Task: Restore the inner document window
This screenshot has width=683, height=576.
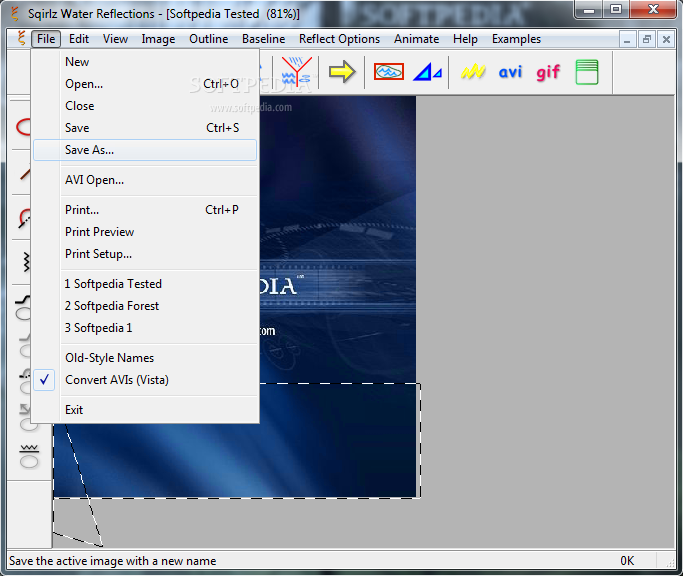Action: point(647,40)
